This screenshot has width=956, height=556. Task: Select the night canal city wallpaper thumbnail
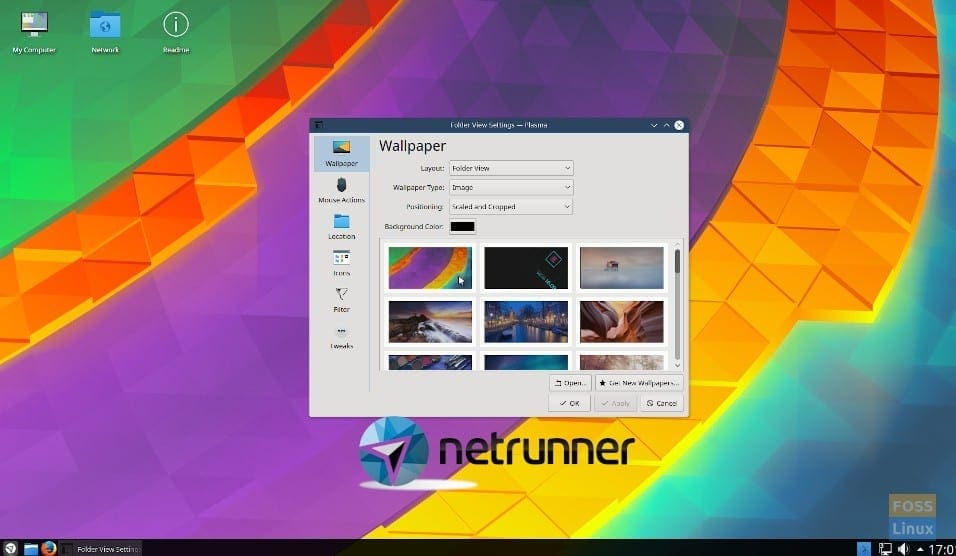click(526, 321)
